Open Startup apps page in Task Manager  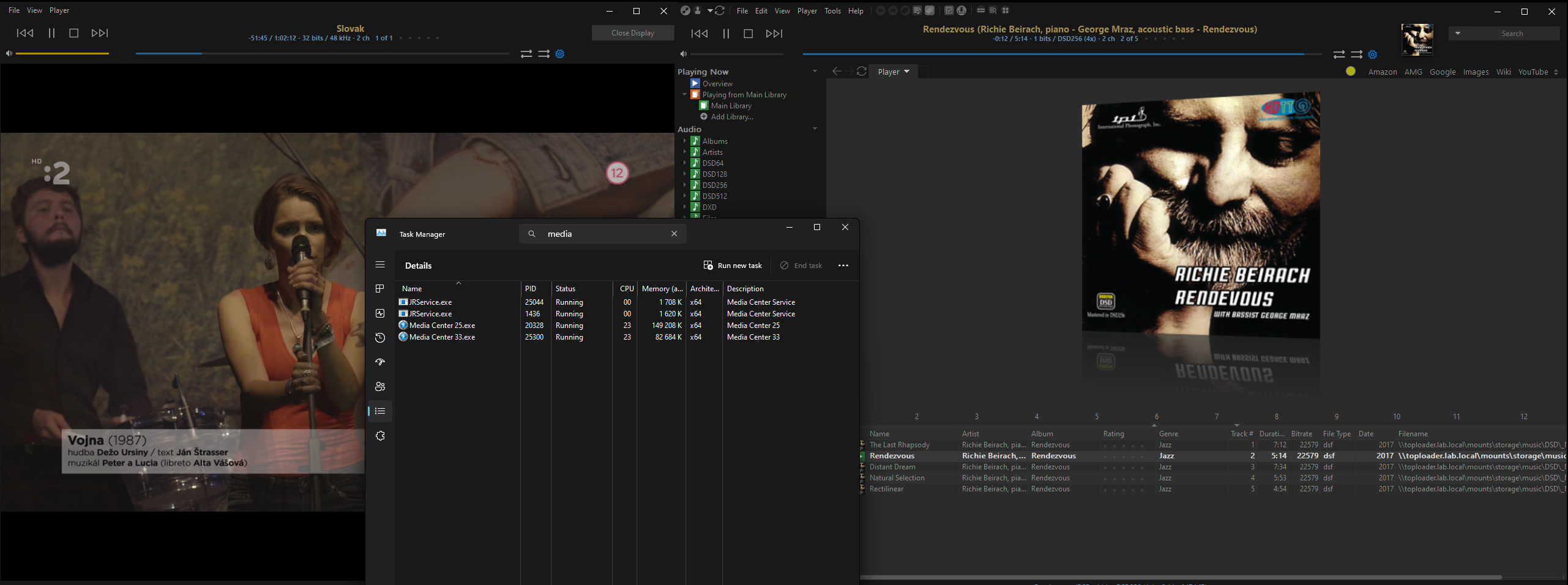tap(380, 362)
